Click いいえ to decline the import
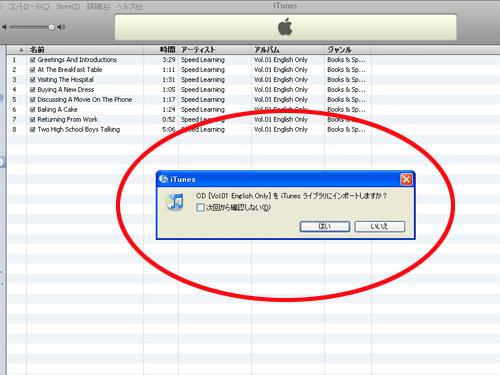The image size is (500, 375). [x=379, y=226]
